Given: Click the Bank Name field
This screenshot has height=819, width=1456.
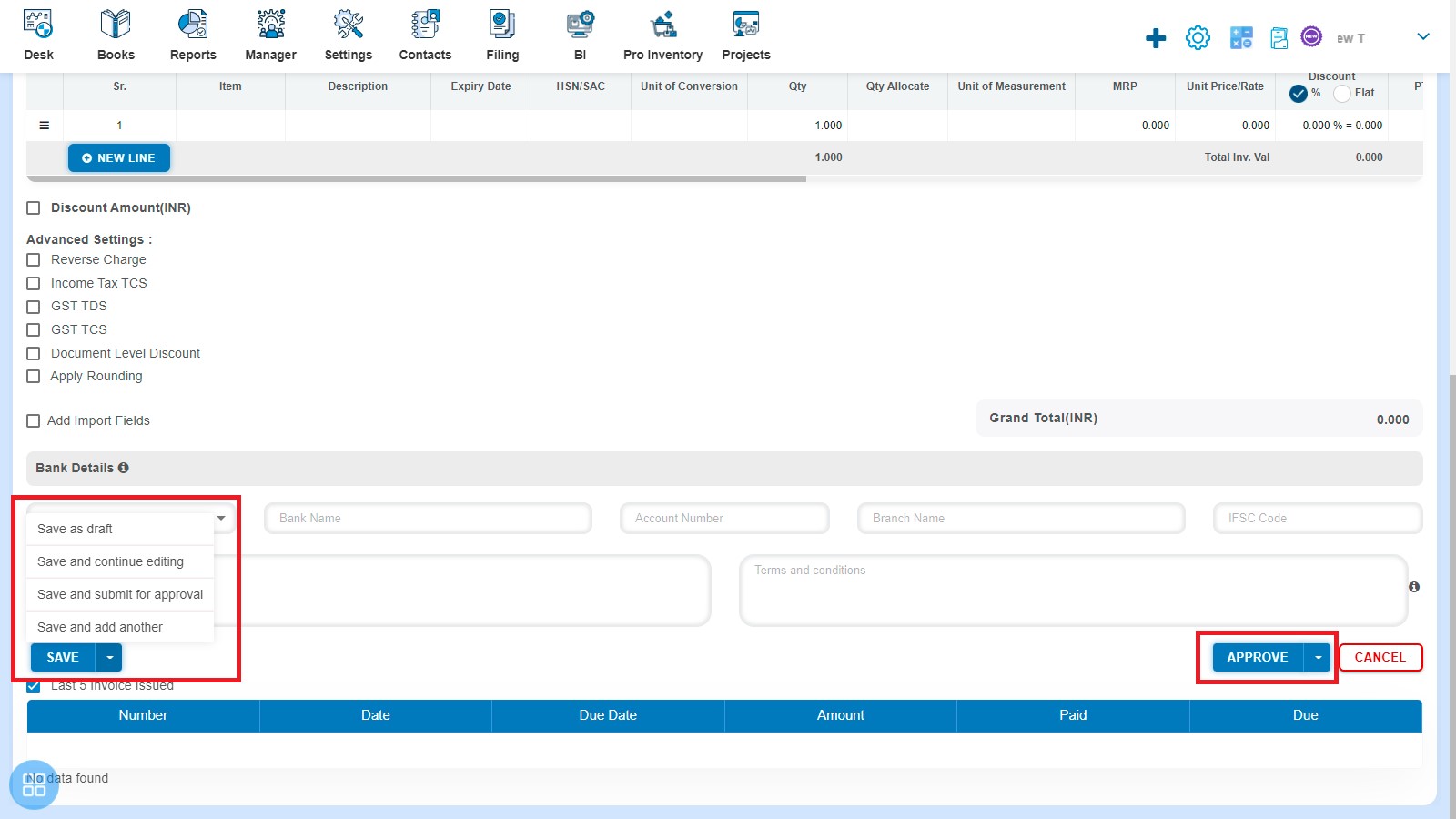Looking at the screenshot, I should [428, 518].
